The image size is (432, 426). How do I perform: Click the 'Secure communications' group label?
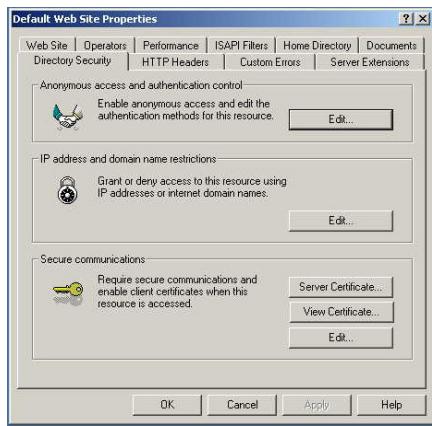(92, 259)
